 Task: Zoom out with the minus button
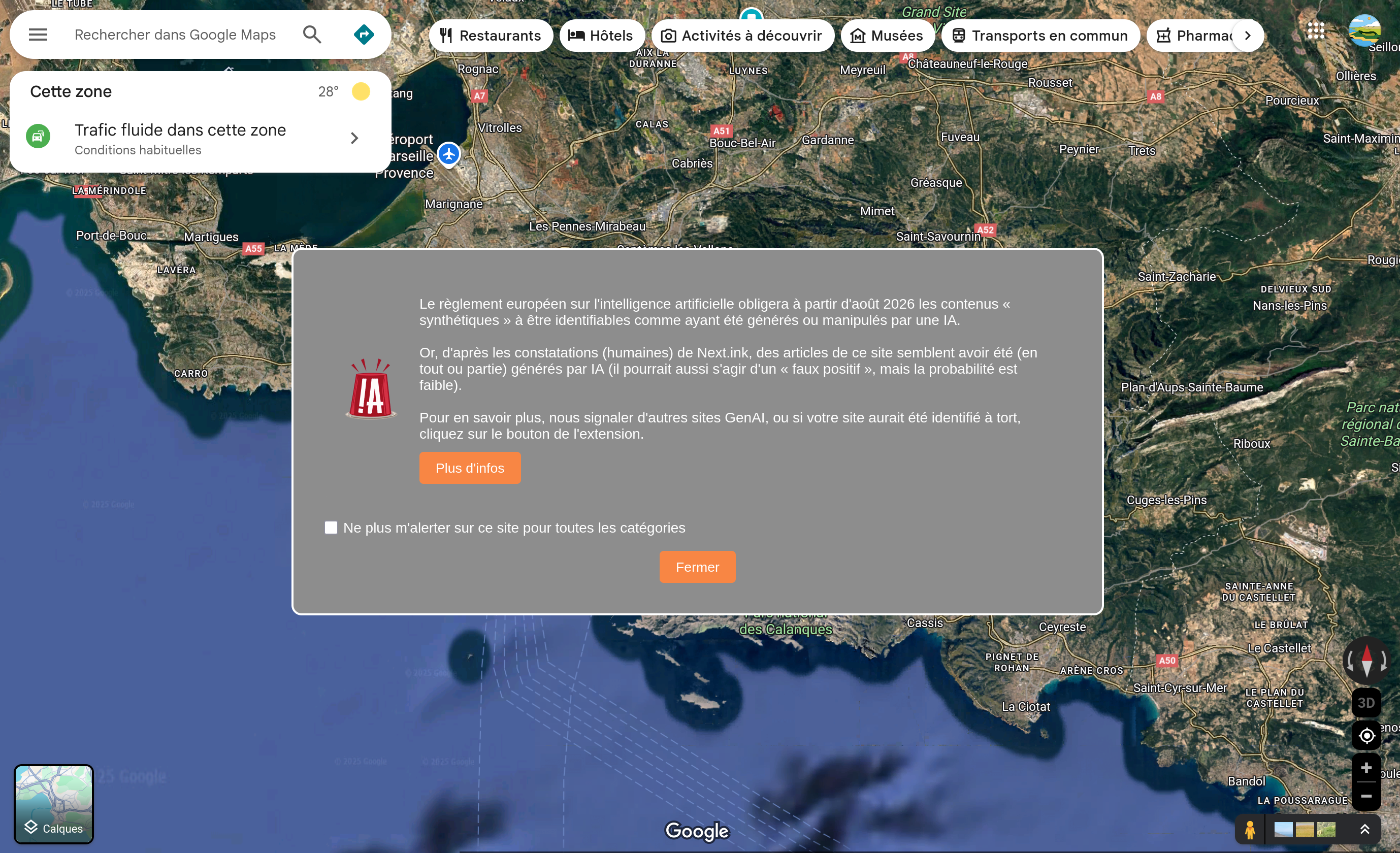click(x=1366, y=796)
